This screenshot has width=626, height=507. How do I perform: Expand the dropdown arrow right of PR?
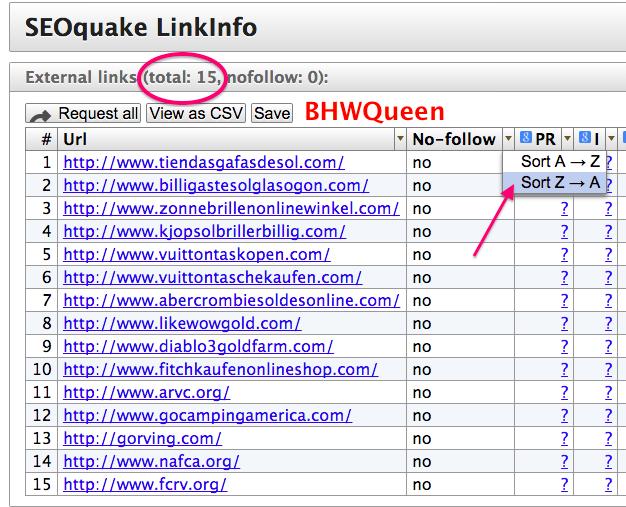point(567,140)
